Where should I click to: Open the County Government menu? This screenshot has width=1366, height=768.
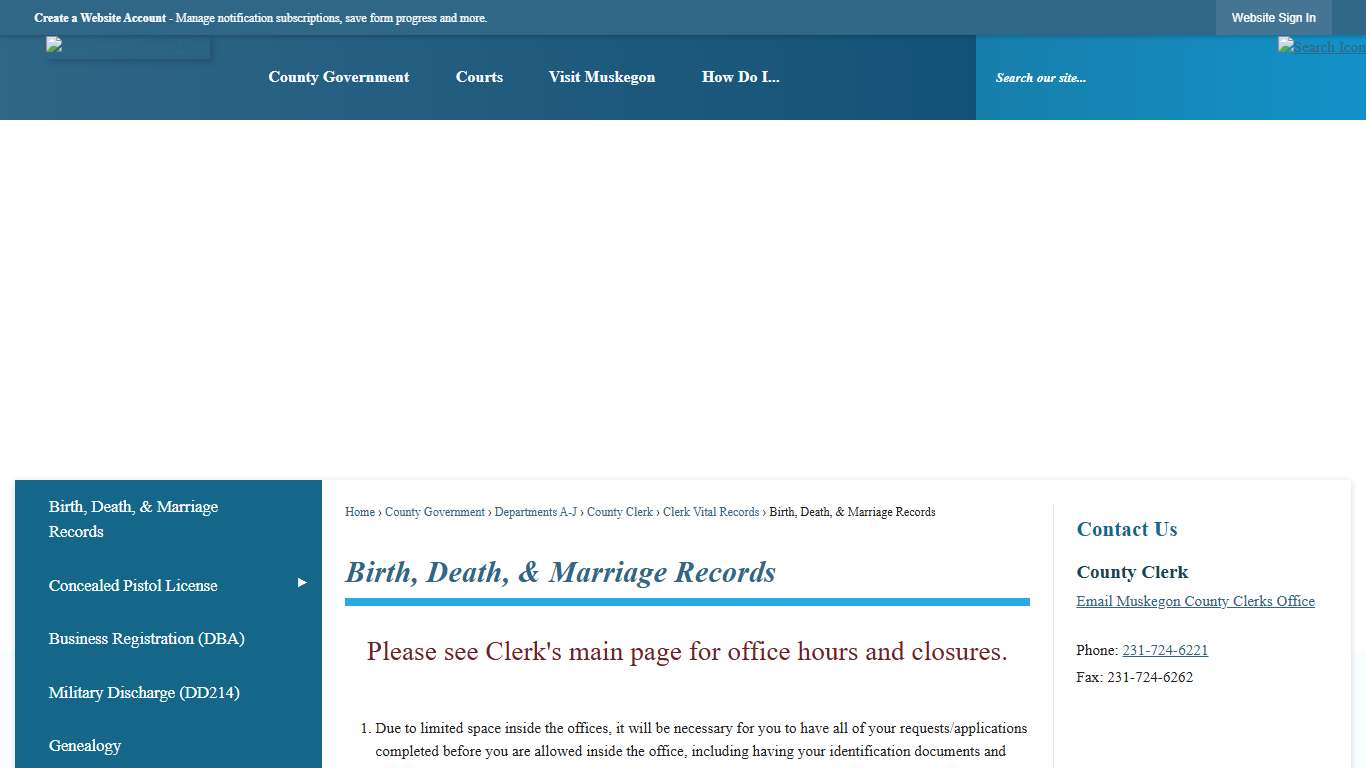click(338, 77)
